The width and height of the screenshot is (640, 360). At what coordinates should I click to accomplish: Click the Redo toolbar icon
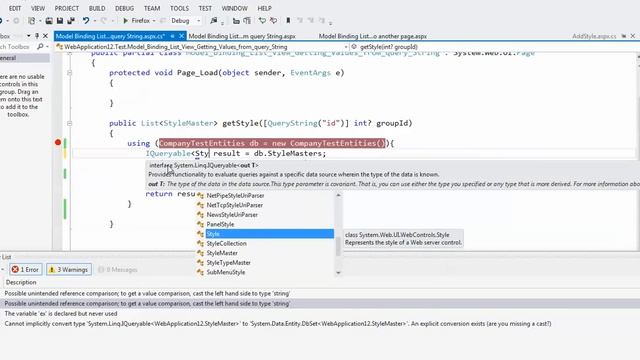pos(104,20)
